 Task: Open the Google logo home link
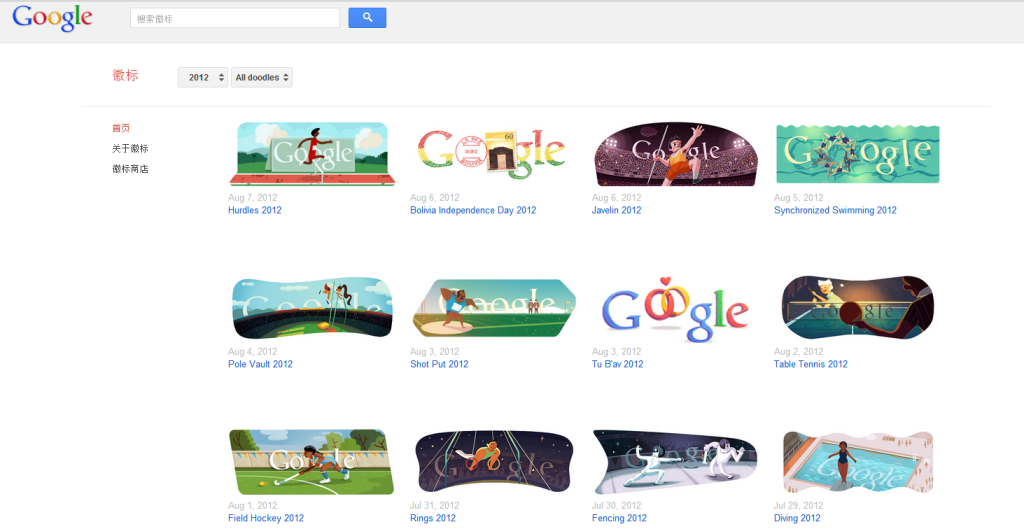coord(52,18)
